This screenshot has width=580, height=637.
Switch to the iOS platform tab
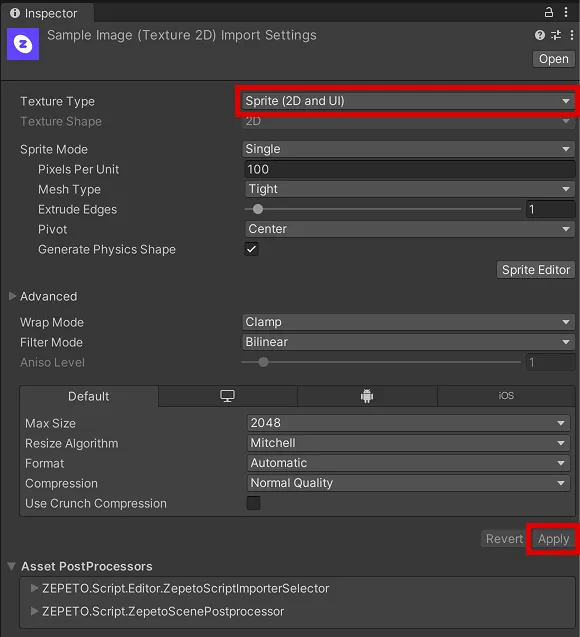click(506, 396)
